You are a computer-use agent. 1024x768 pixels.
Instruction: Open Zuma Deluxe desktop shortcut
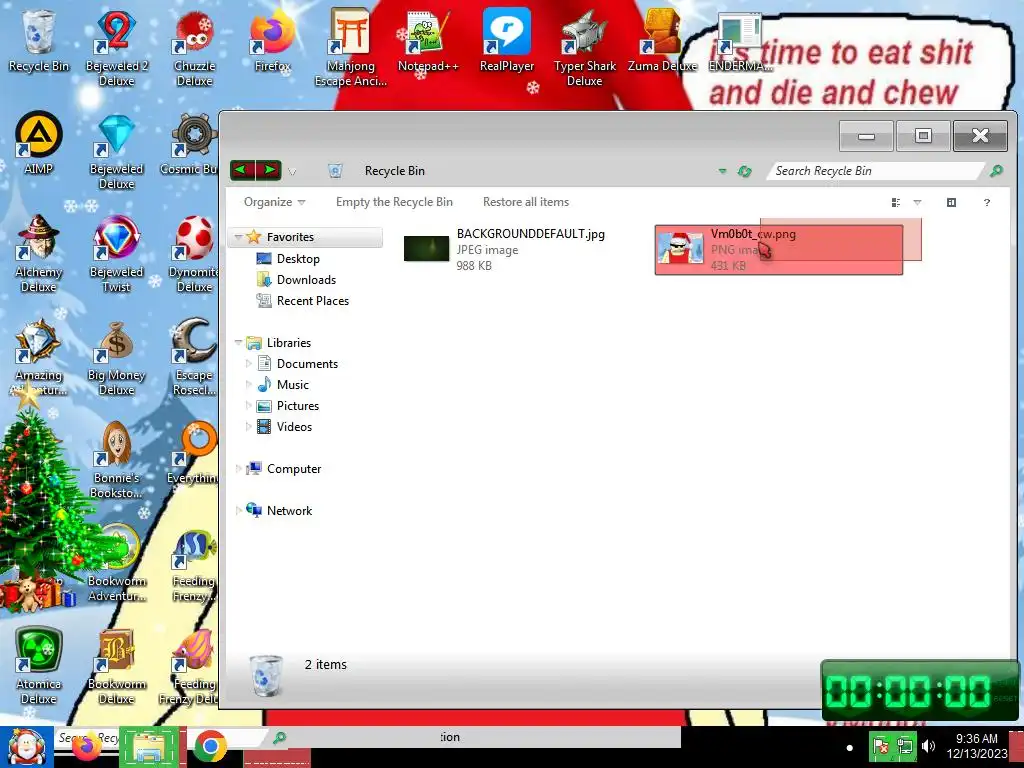coord(662,40)
